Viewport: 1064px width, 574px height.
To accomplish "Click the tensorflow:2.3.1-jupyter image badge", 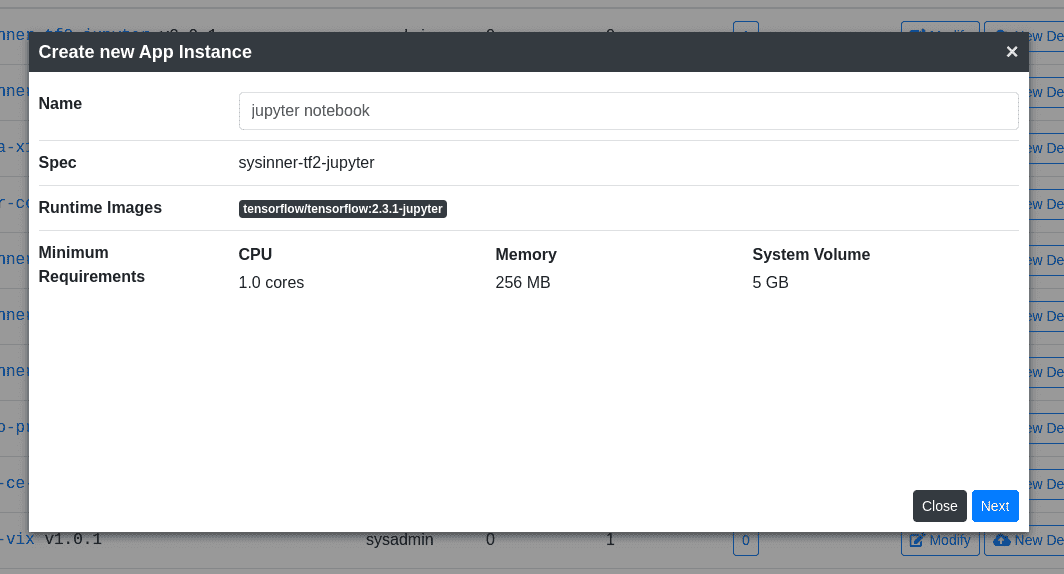I will 343,208.
